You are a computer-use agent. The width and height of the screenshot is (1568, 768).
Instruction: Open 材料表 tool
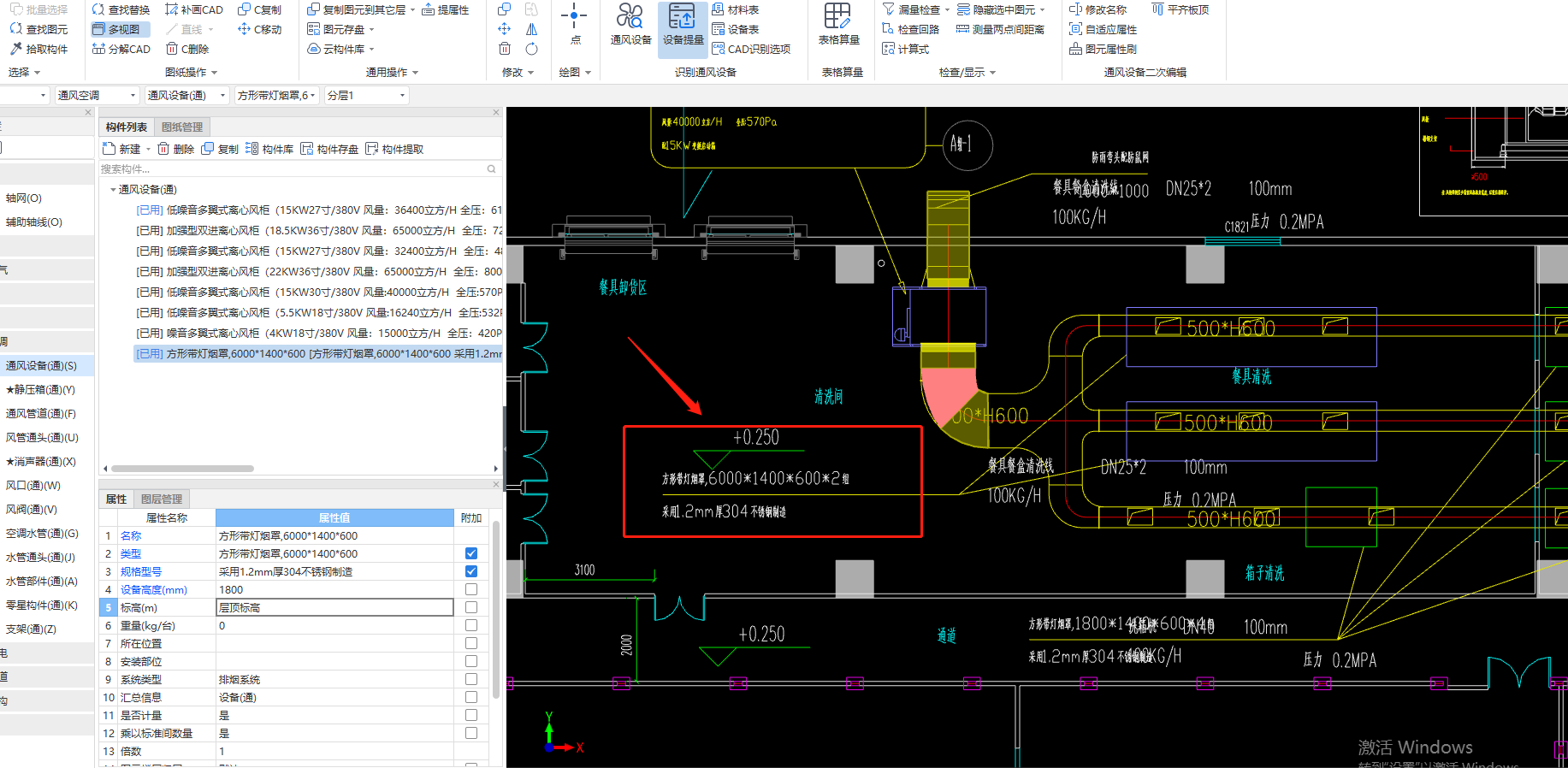coord(736,9)
